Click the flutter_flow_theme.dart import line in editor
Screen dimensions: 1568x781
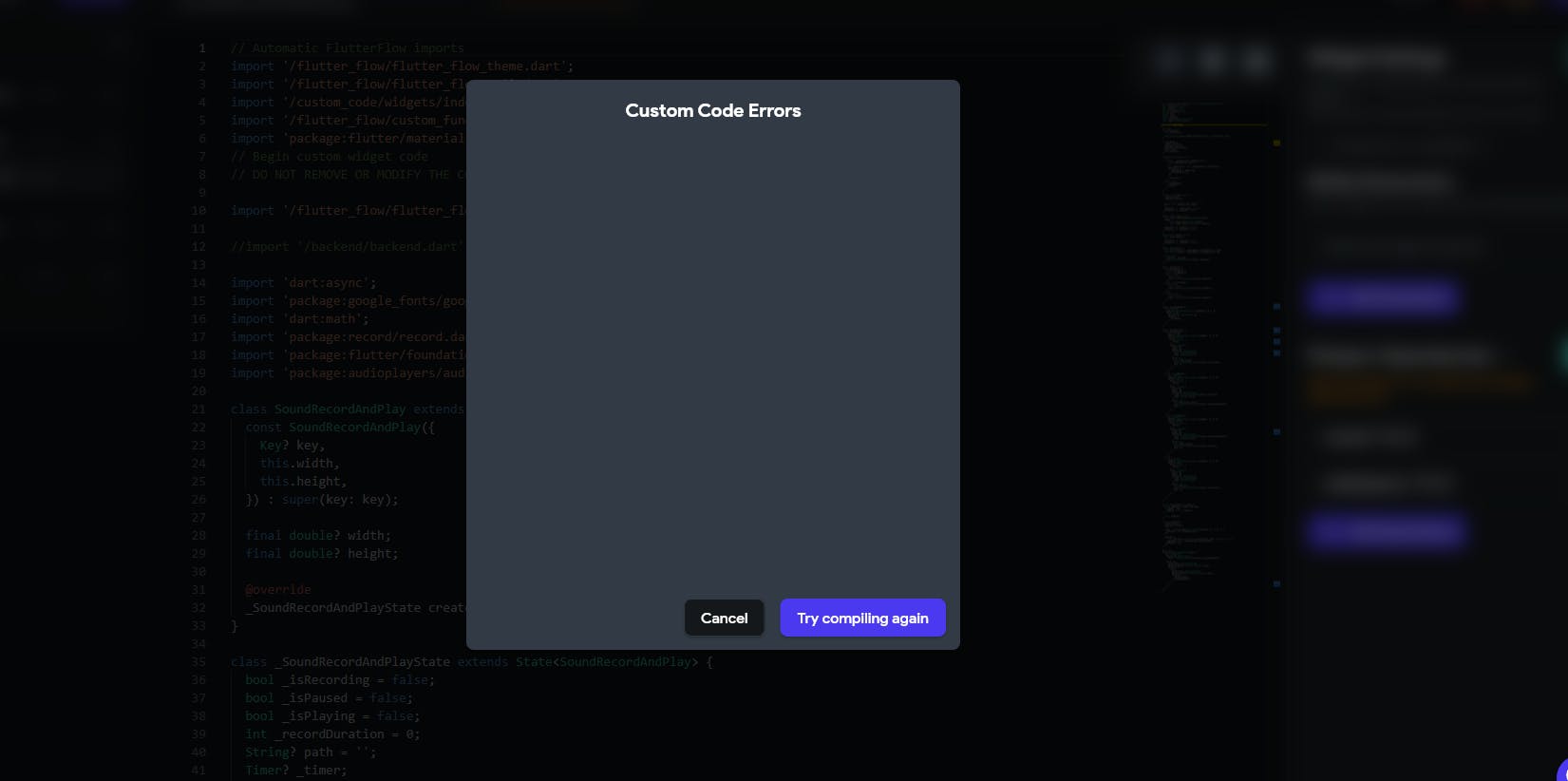tap(402, 66)
